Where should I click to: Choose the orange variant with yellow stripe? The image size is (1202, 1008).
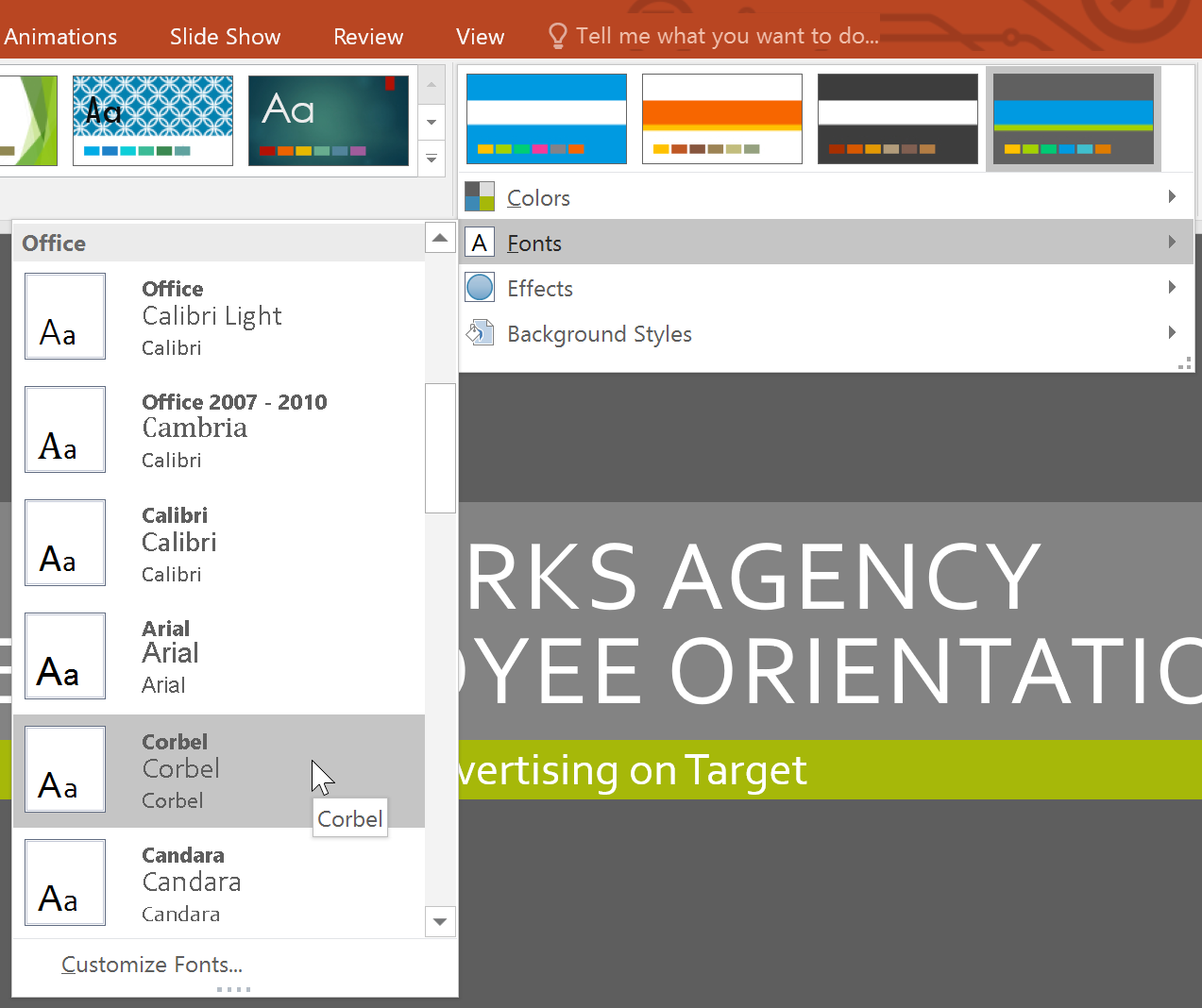point(721,118)
